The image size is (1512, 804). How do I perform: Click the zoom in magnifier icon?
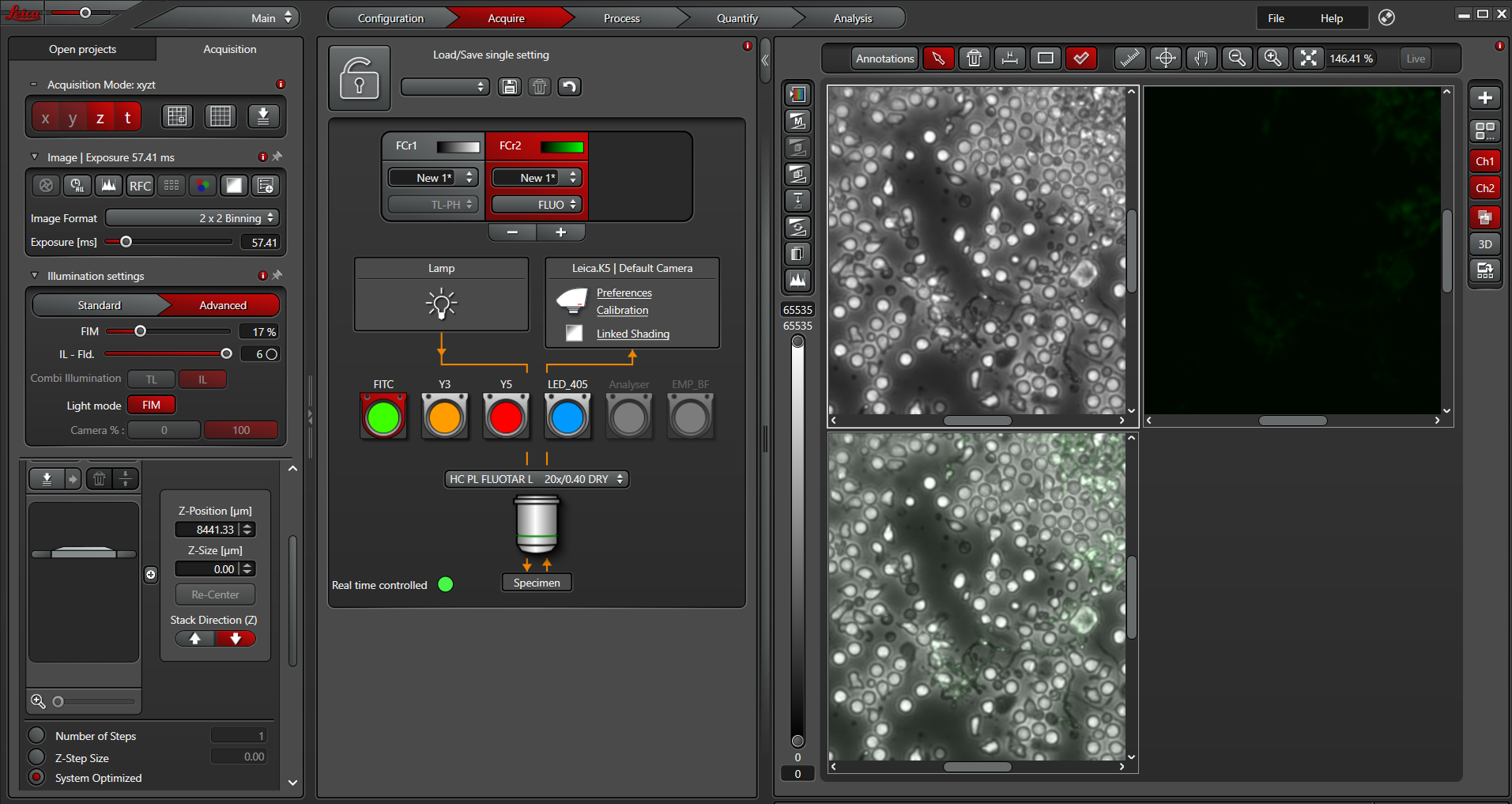[x=1273, y=59]
